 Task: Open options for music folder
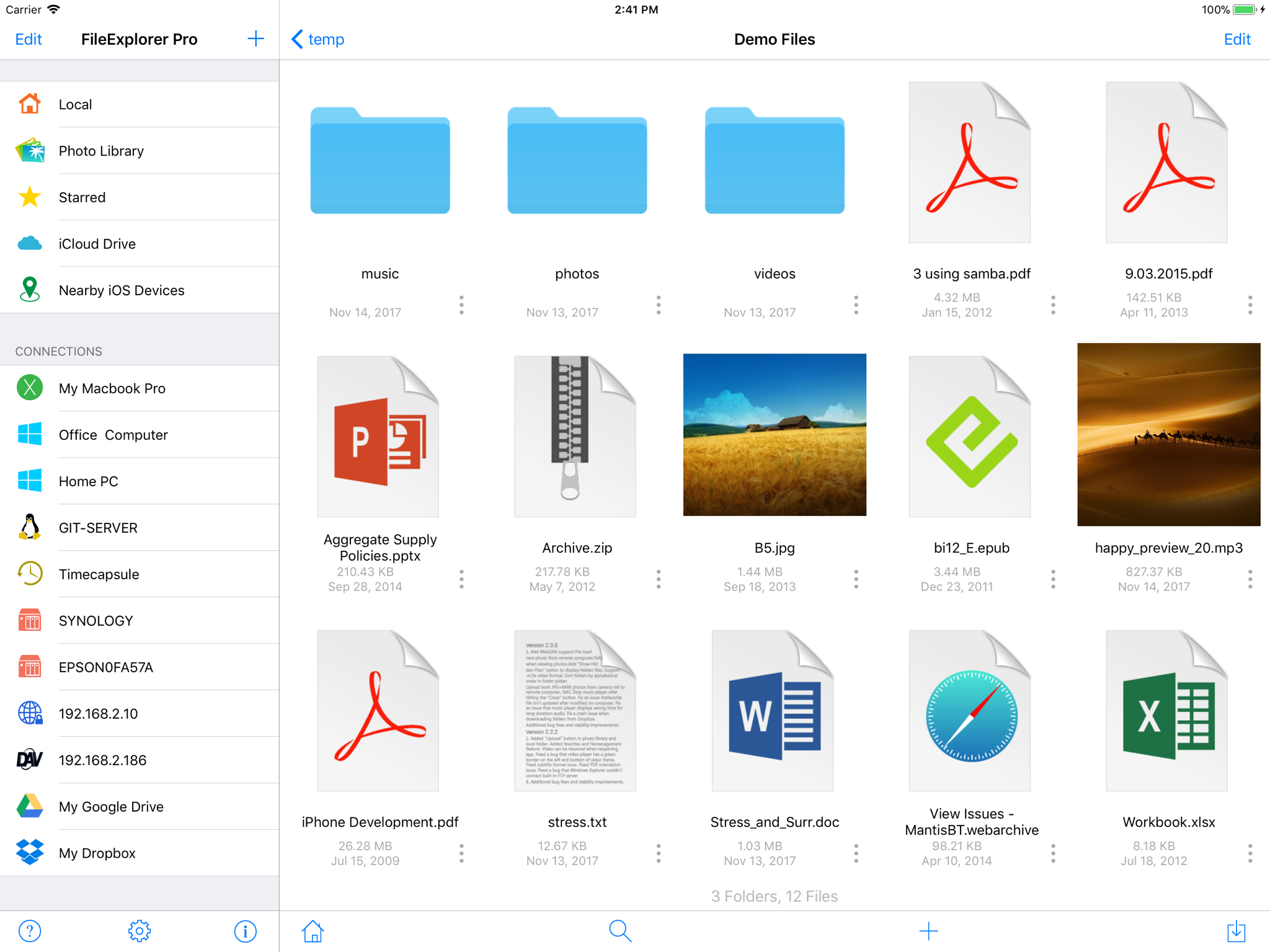461,305
